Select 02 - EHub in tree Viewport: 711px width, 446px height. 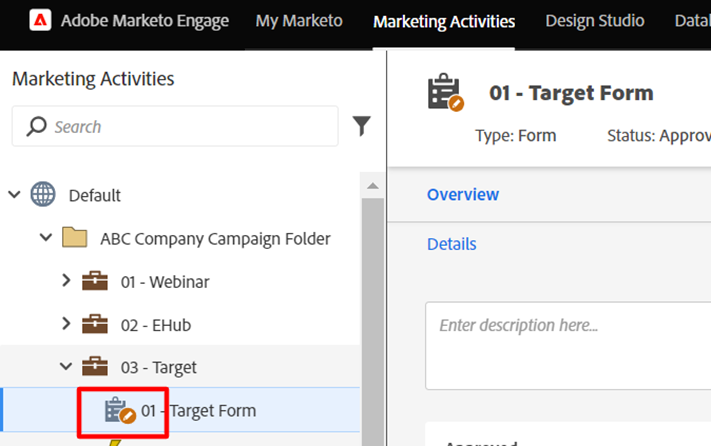coord(156,325)
